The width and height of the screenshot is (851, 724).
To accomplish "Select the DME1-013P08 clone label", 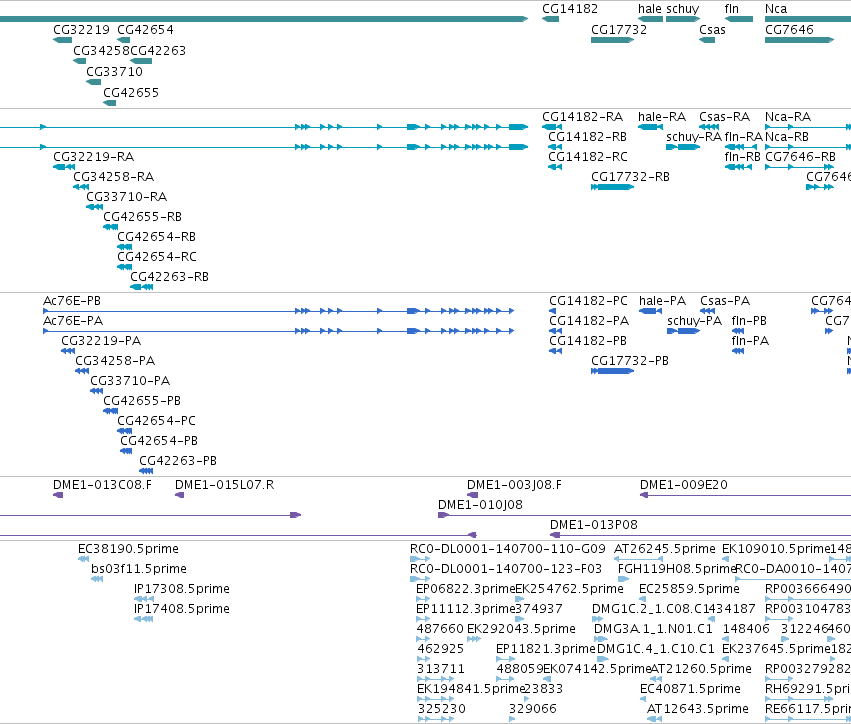I will point(593,525).
